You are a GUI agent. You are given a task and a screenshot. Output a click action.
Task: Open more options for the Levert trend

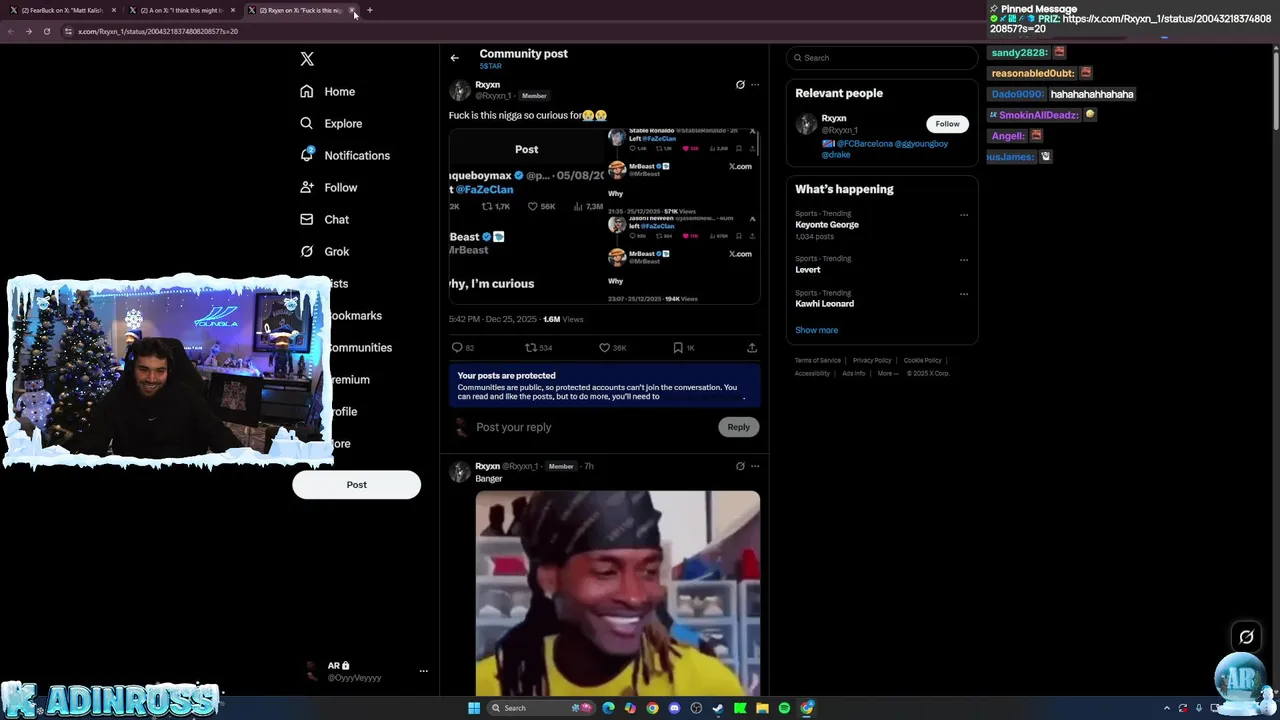click(x=964, y=260)
